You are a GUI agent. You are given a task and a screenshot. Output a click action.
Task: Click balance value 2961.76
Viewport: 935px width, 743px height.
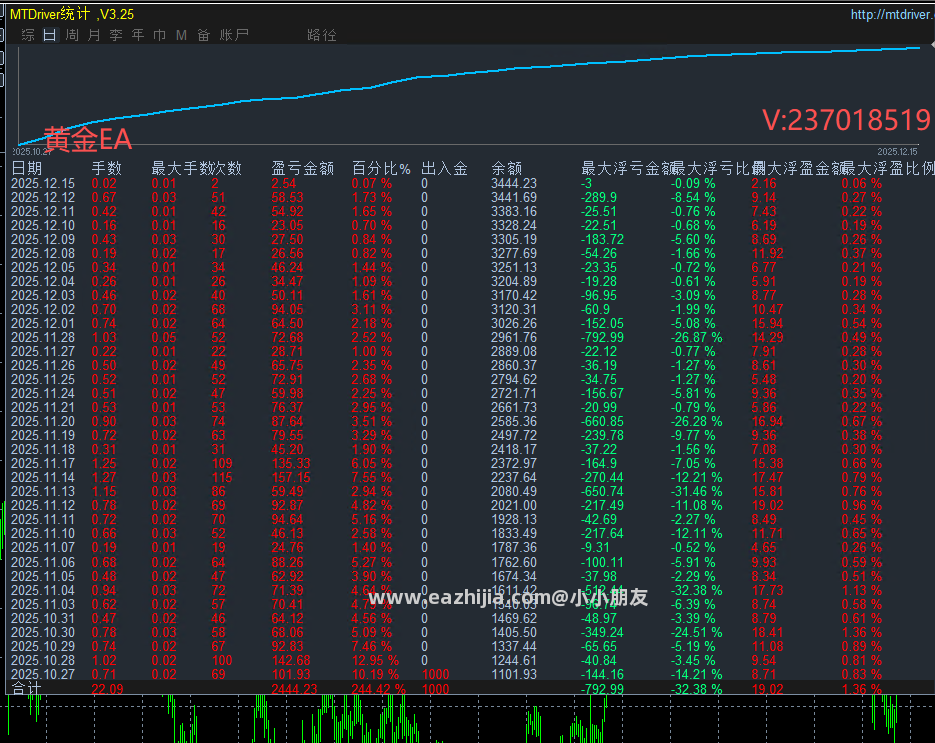pyautogui.click(x=514, y=338)
